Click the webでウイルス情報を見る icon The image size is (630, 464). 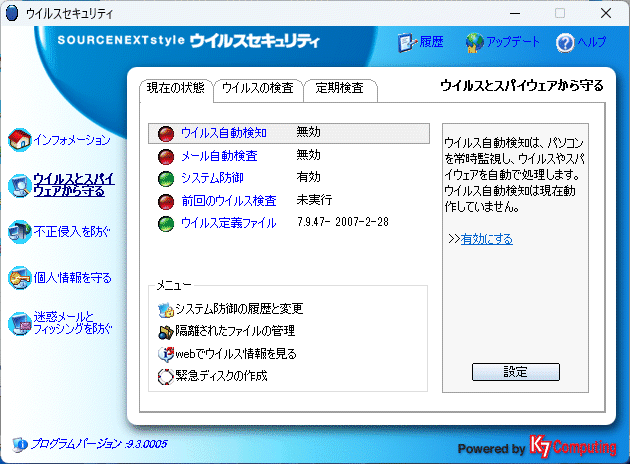166,354
